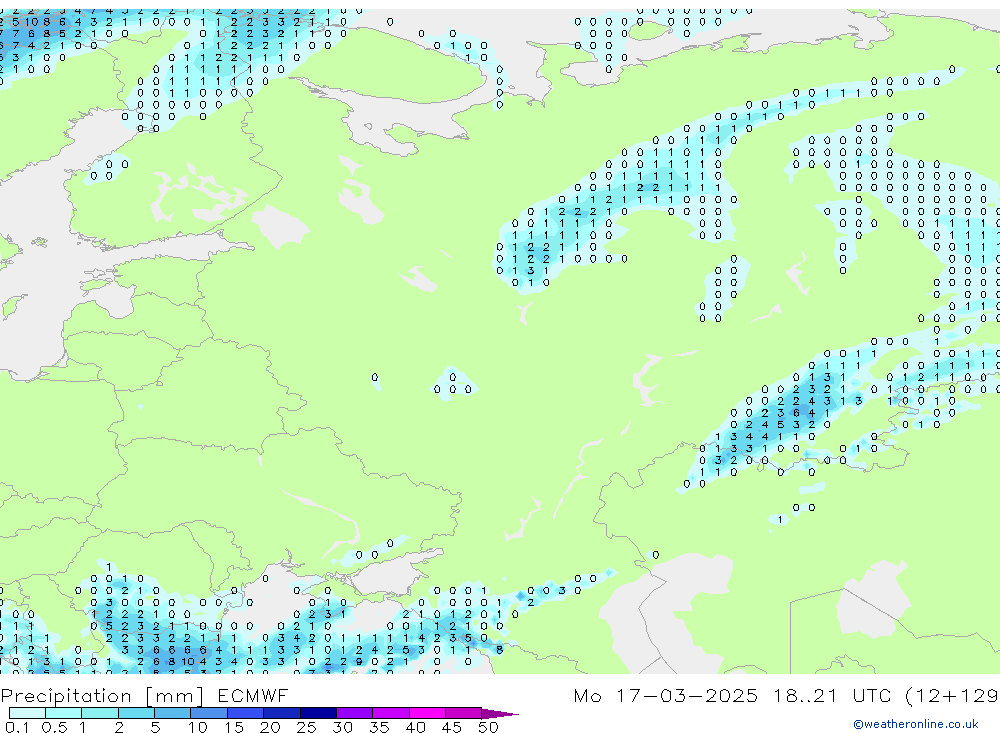
Task: Select the 30–35 mm violet legend swatch
Action: tap(355, 713)
